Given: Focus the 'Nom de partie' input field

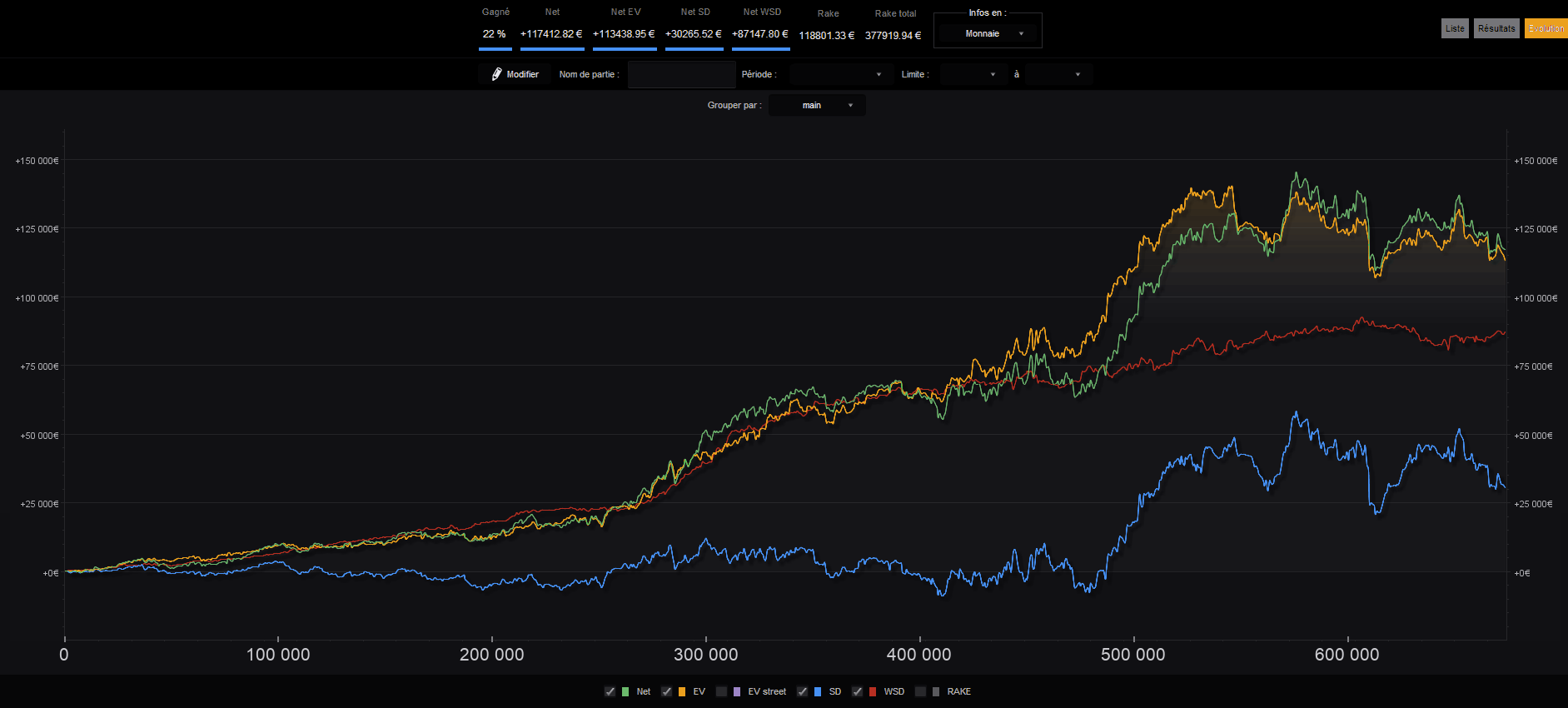Looking at the screenshot, I should [681, 74].
